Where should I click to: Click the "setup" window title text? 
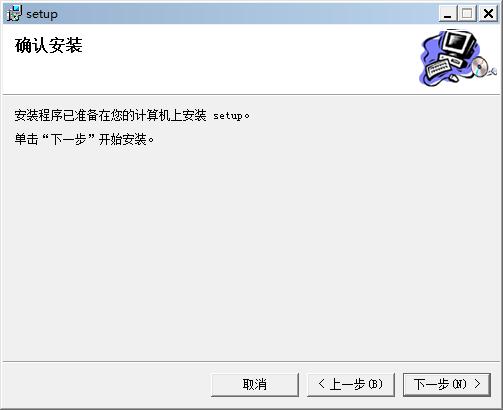tap(42, 14)
